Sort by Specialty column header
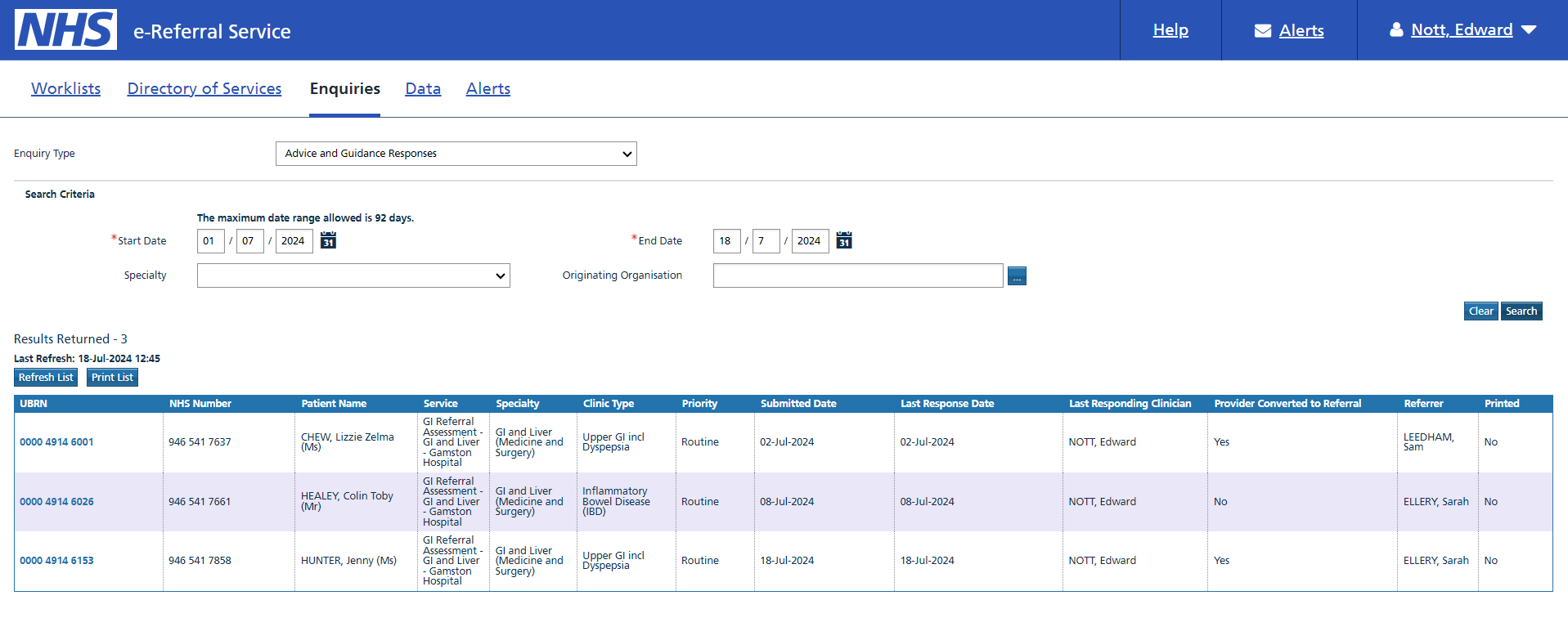This screenshot has width=1568, height=618. (x=518, y=404)
